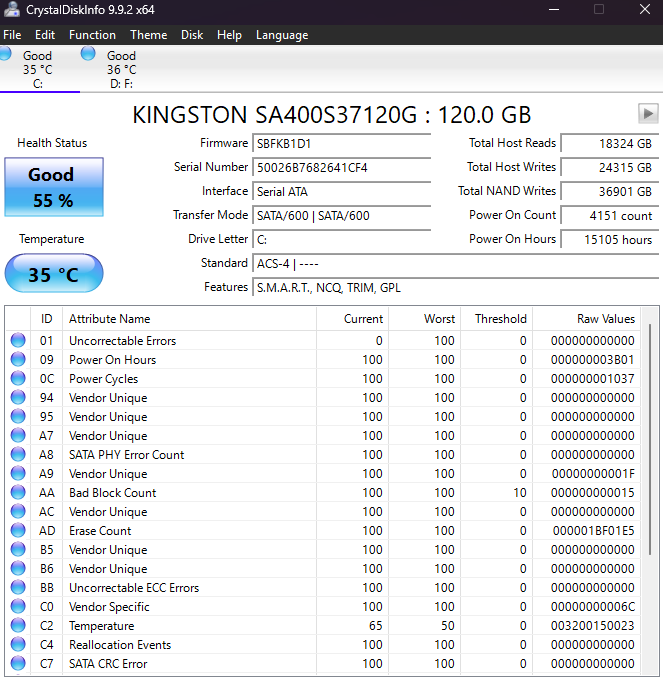
Task: Click the Firmware field SBFKB1D1
Action: (x=342, y=144)
